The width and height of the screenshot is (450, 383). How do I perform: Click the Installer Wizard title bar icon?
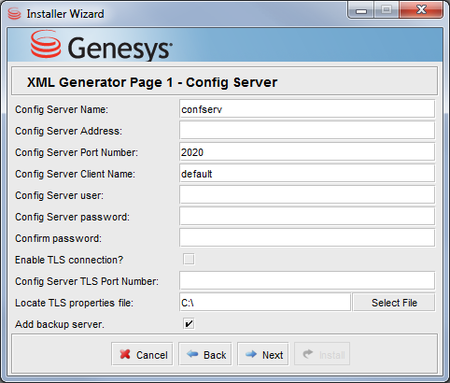pyautogui.click(x=14, y=14)
